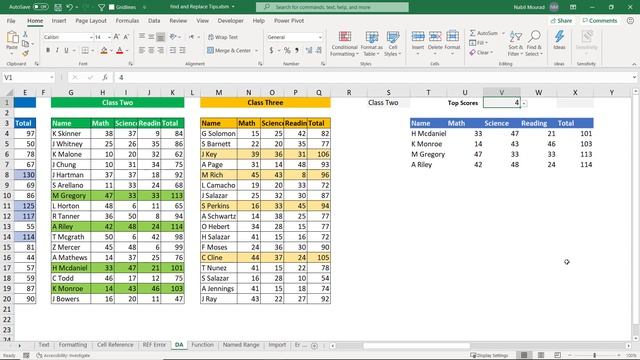Increase font size with larger A icon
The width and height of the screenshot is (640, 360).
(116, 37)
